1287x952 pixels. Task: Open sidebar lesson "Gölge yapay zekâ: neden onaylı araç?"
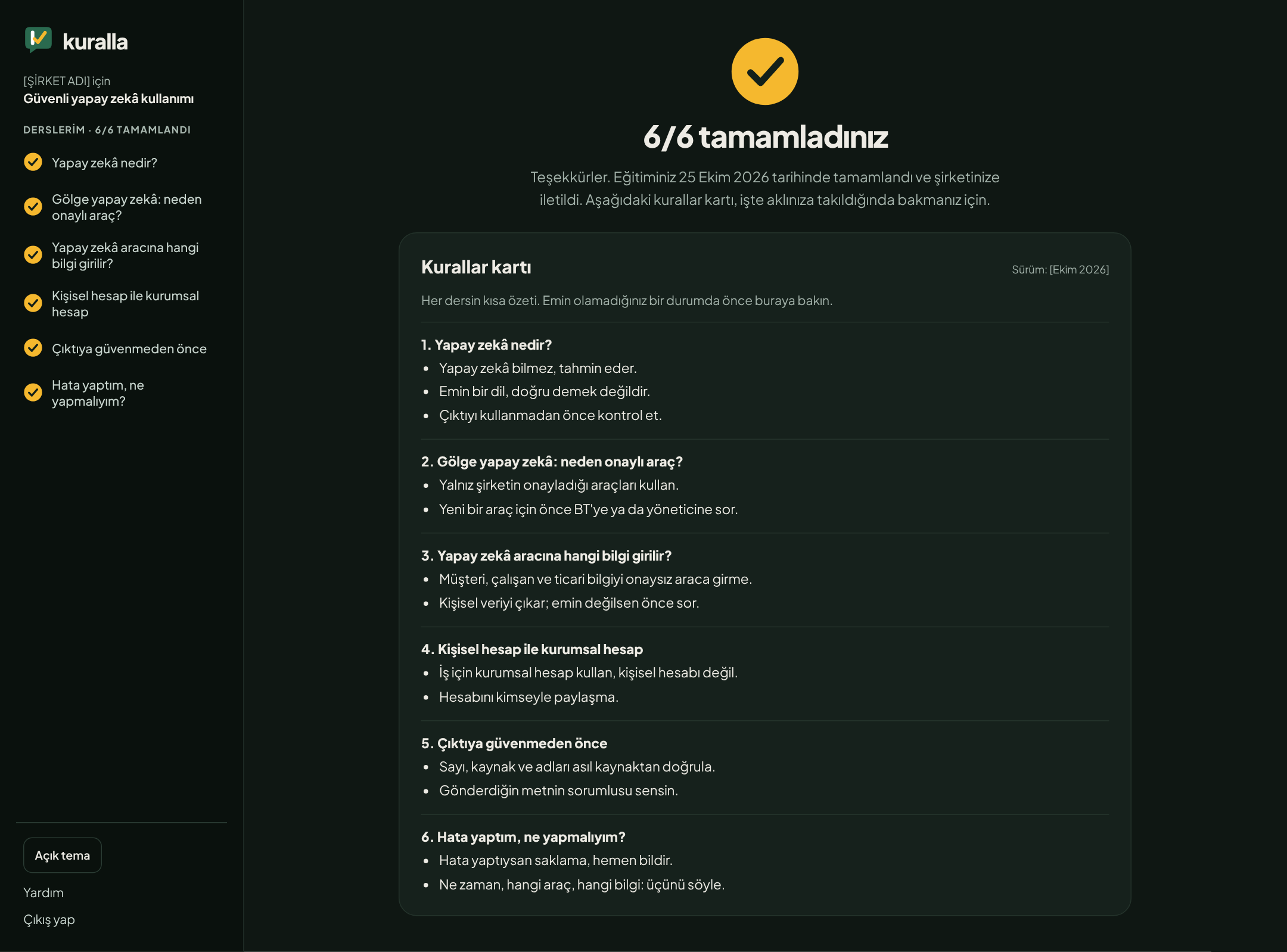point(126,207)
